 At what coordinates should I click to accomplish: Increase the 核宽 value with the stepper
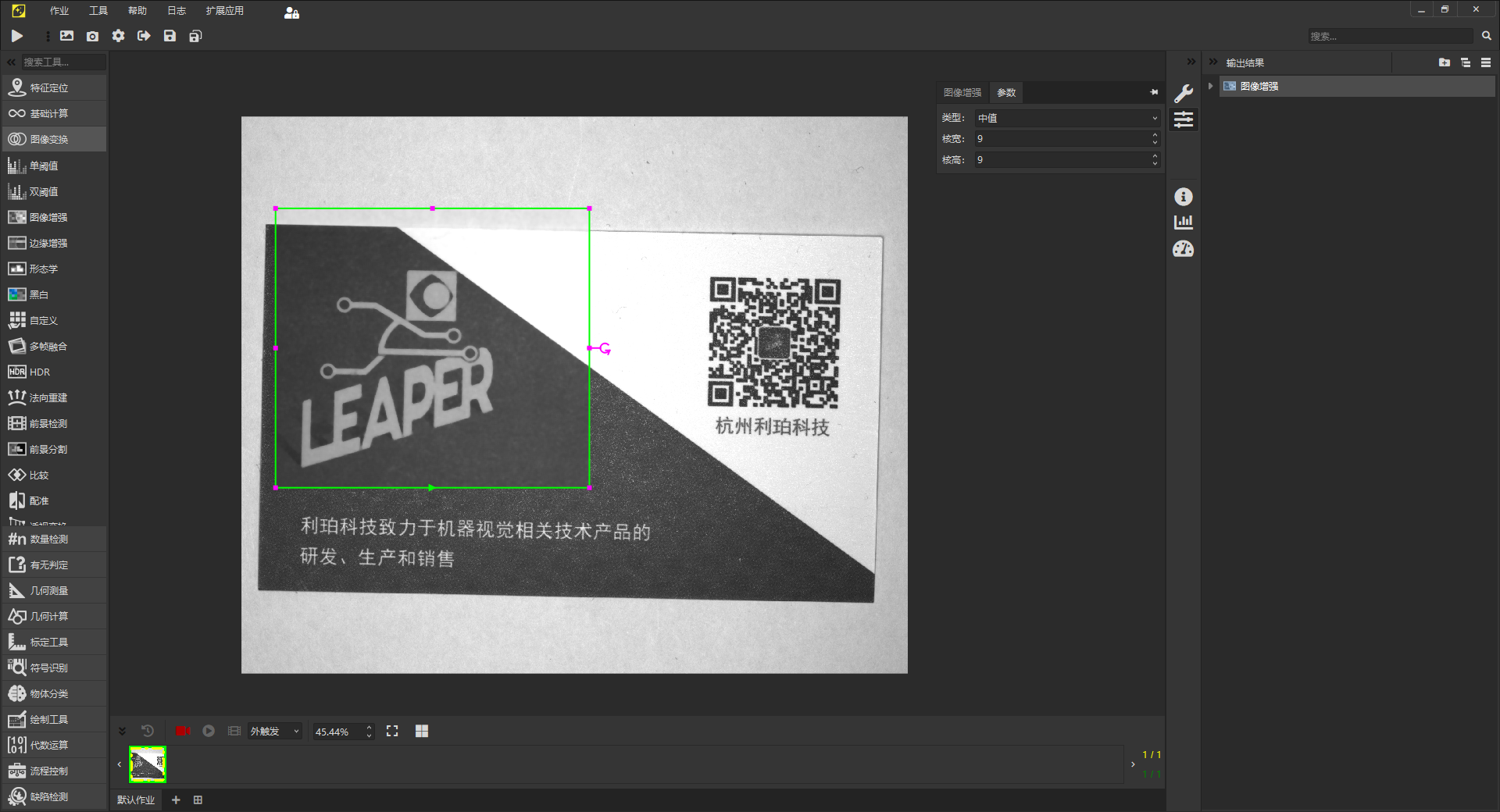coord(1155,135)
